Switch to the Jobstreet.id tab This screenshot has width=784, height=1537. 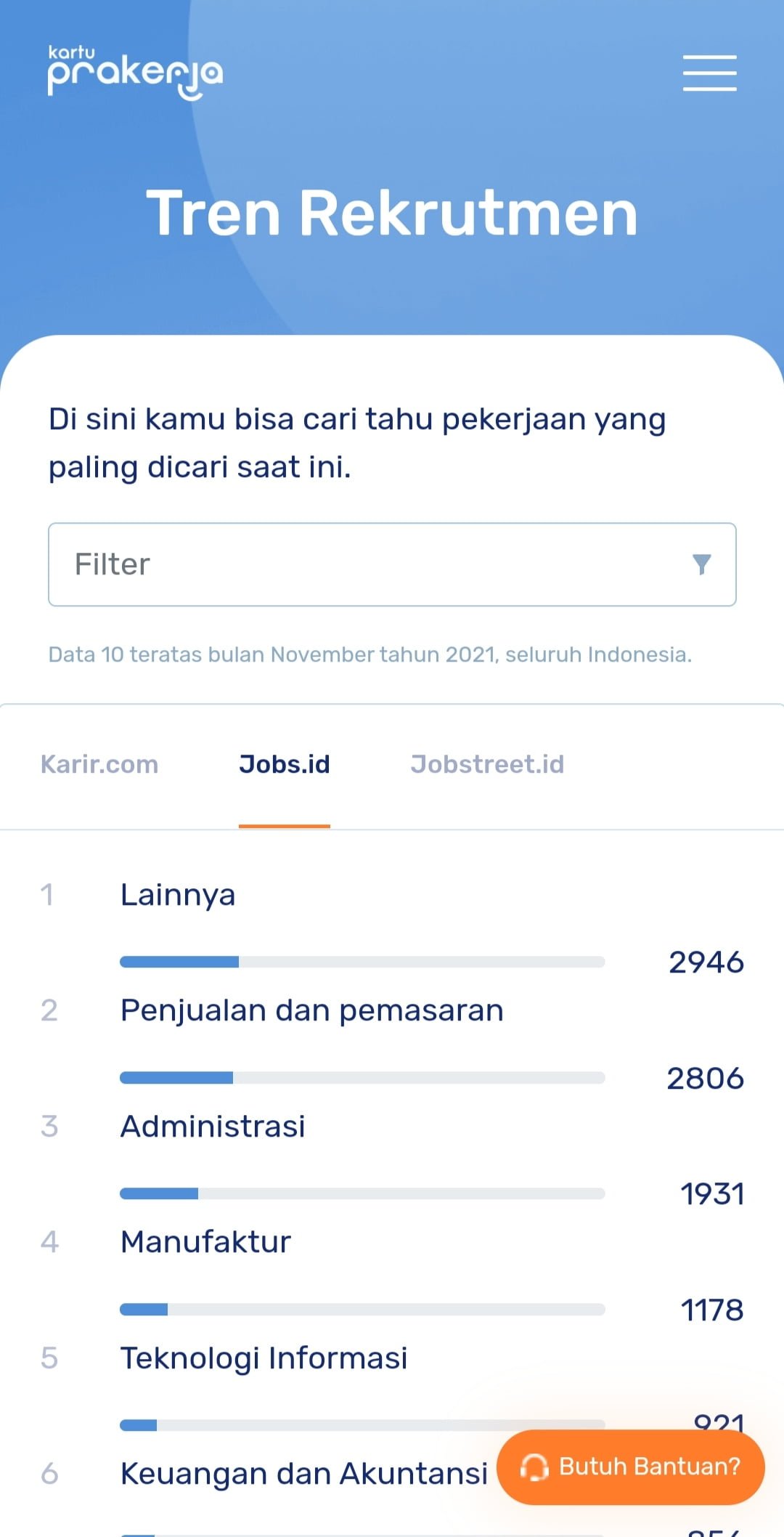click(487, 764)
